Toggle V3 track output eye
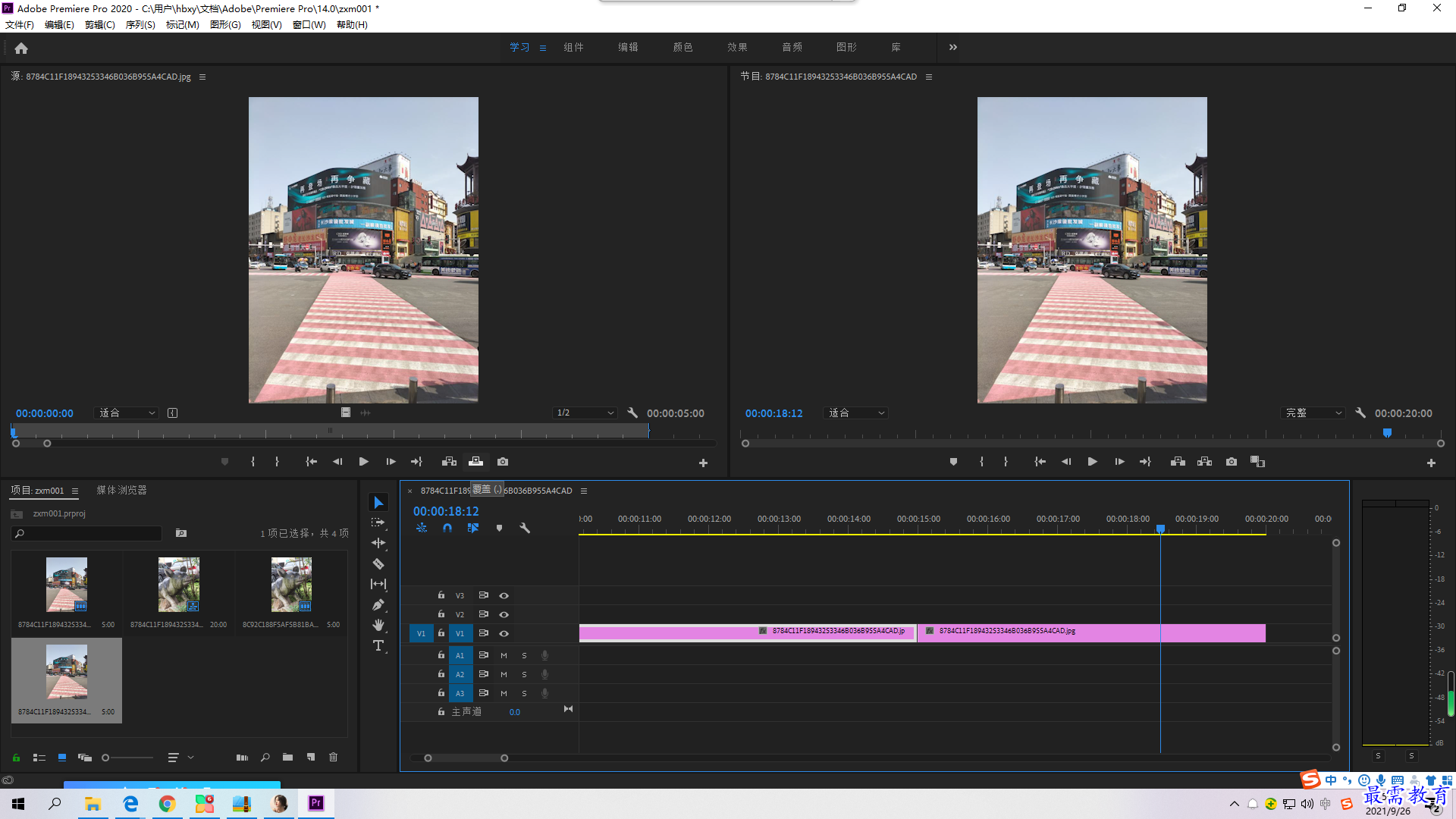This screenshot has height=819, width=1456. (504, 595)
